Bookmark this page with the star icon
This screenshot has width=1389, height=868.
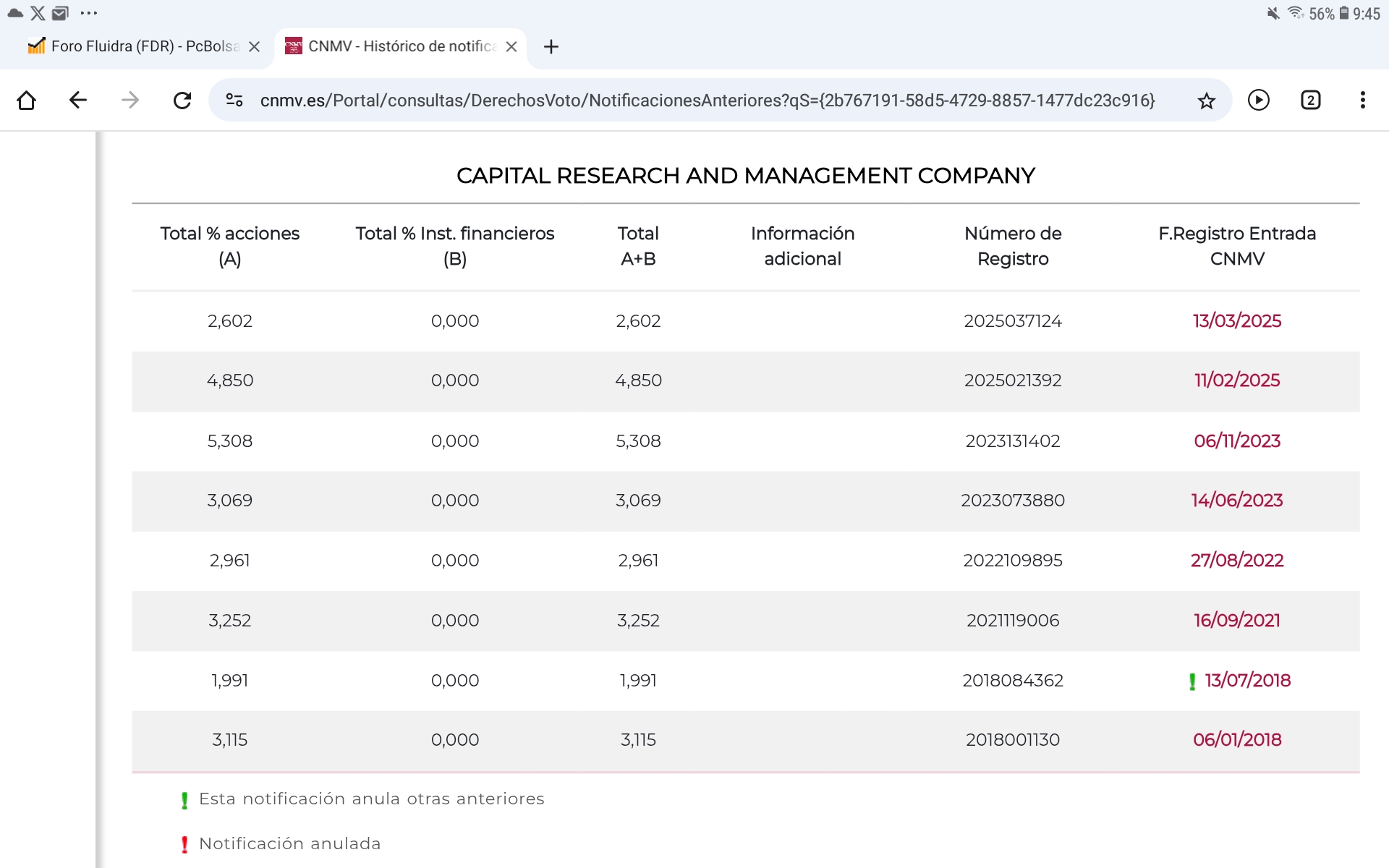[1206, 101]
